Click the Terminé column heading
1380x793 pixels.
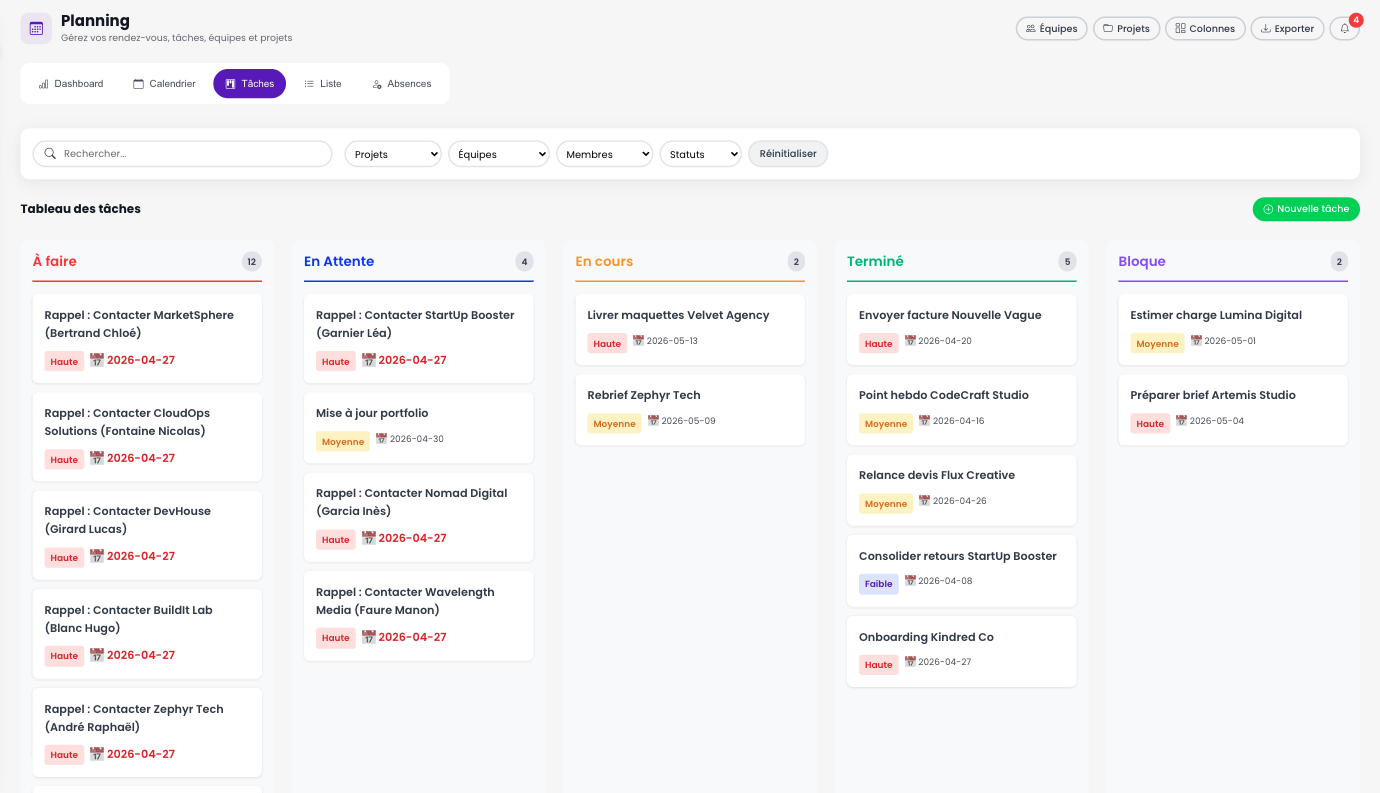click(875, 261)
